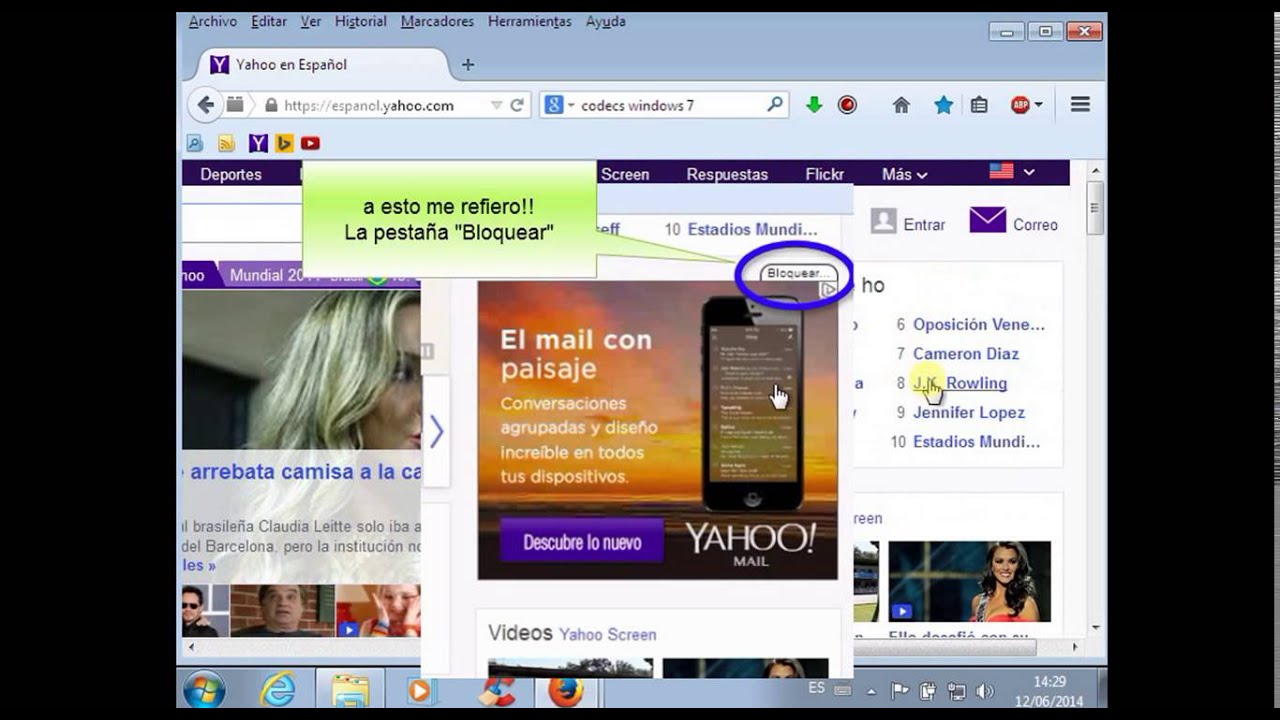Open the Editar menu

tap(269, 21)
